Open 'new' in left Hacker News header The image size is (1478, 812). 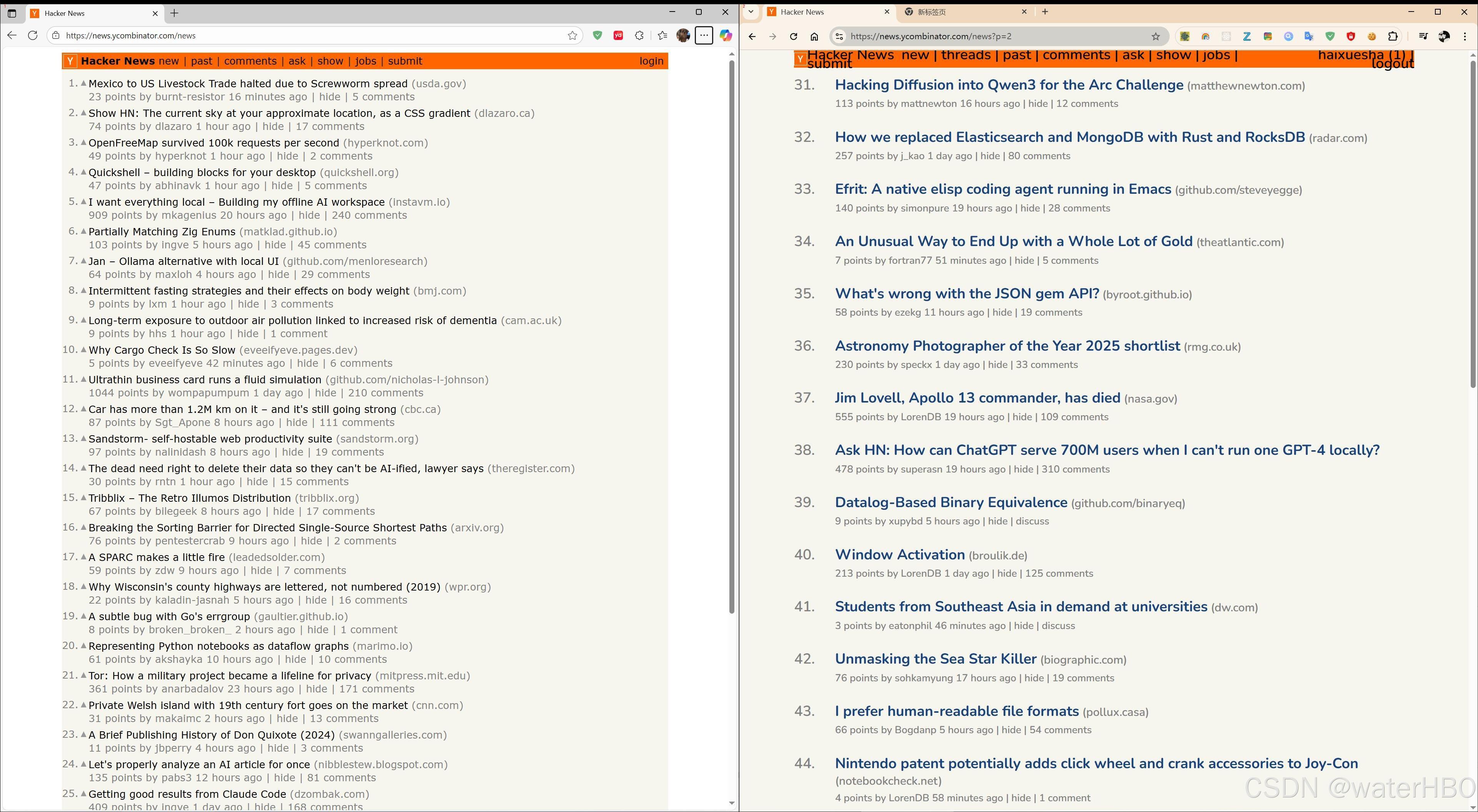169,61
